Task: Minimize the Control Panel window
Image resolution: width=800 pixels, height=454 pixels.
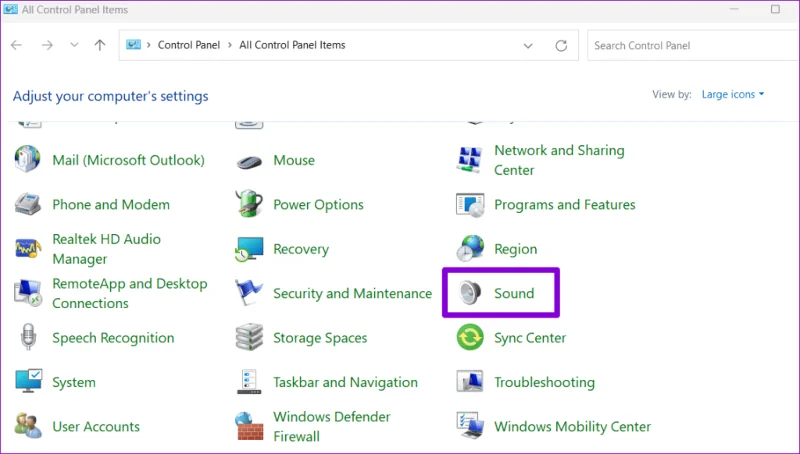Action: (734, 9)
